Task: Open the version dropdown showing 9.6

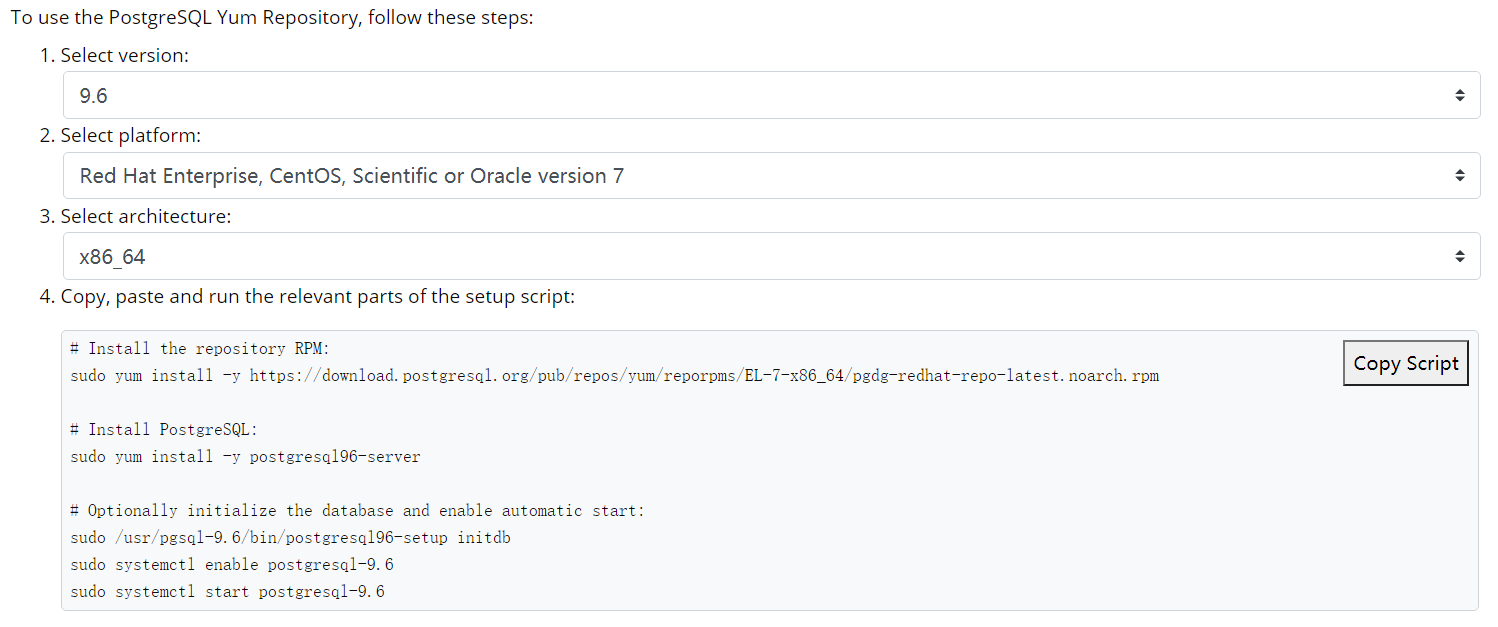Action: [771, 95]
